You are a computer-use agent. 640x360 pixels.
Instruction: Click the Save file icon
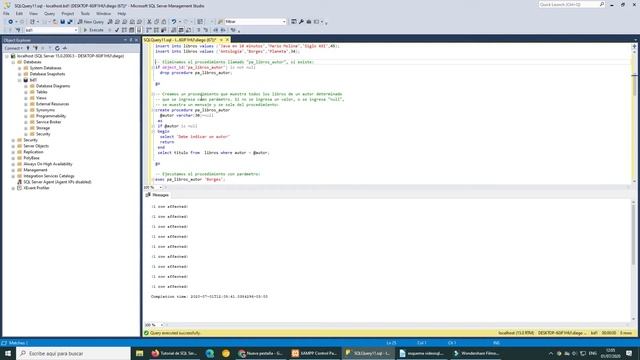click(x=62, y=22)
